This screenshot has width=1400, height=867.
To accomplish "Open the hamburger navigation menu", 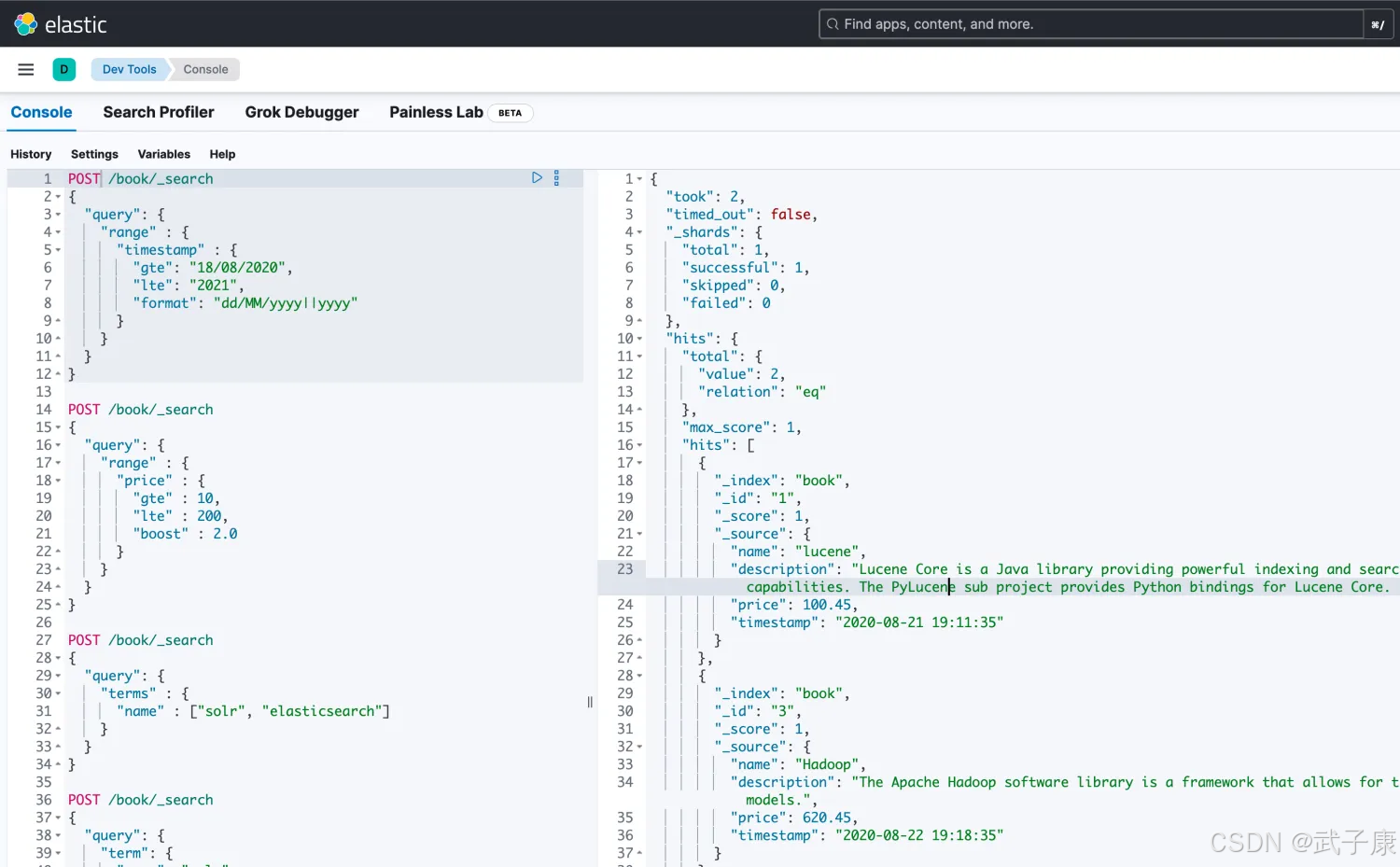I will [26, 69].
